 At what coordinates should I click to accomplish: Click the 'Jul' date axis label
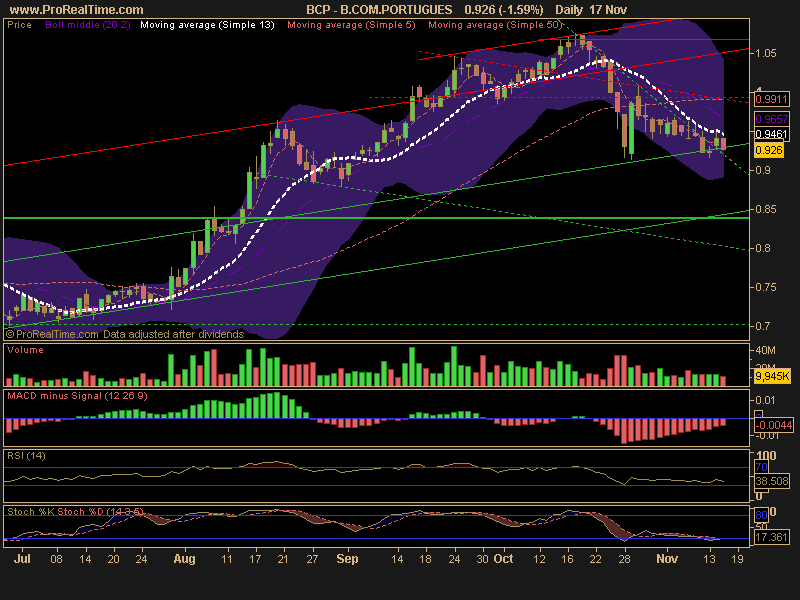pos(22,559)
